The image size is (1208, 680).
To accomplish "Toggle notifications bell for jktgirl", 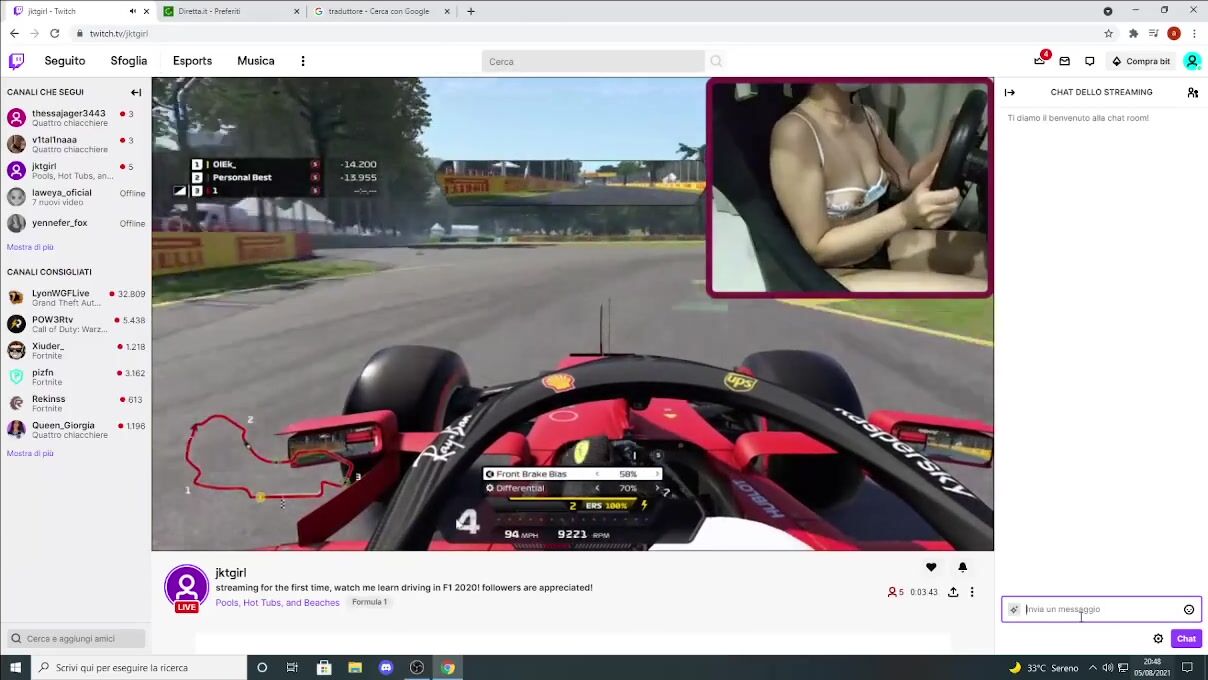I will pos(962,567).
